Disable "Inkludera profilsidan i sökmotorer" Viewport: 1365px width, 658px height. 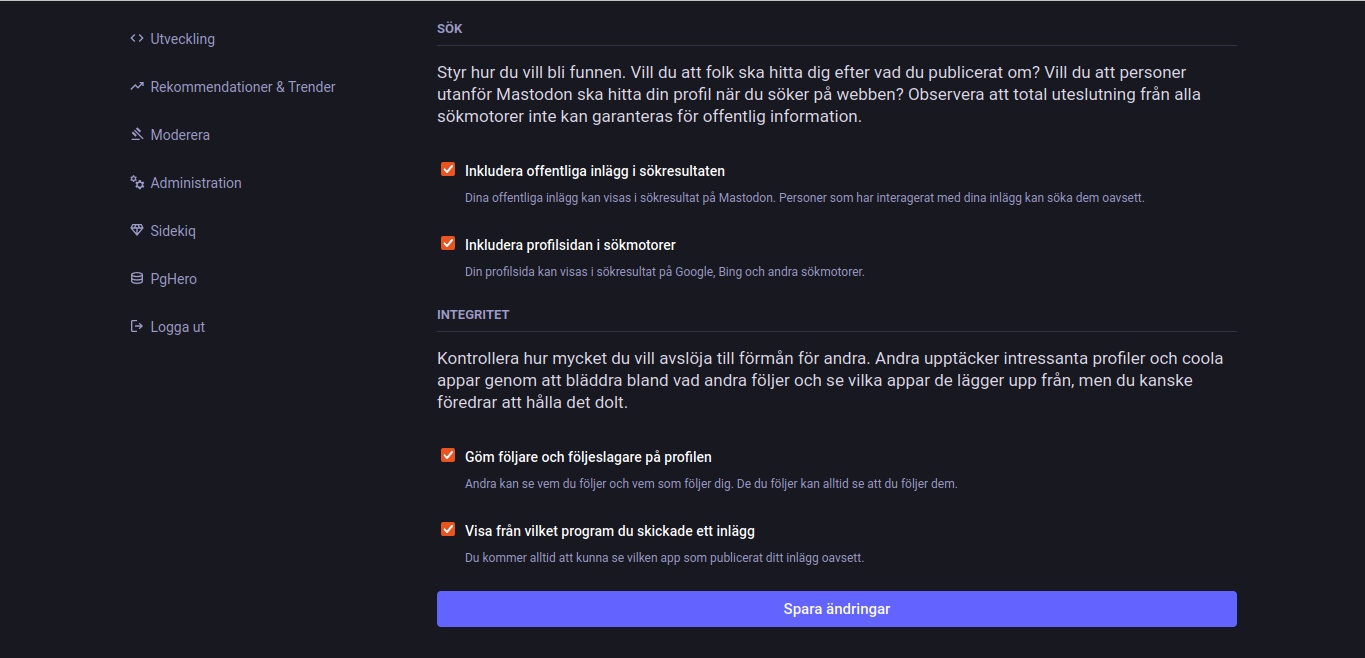(x=447, y=242)
